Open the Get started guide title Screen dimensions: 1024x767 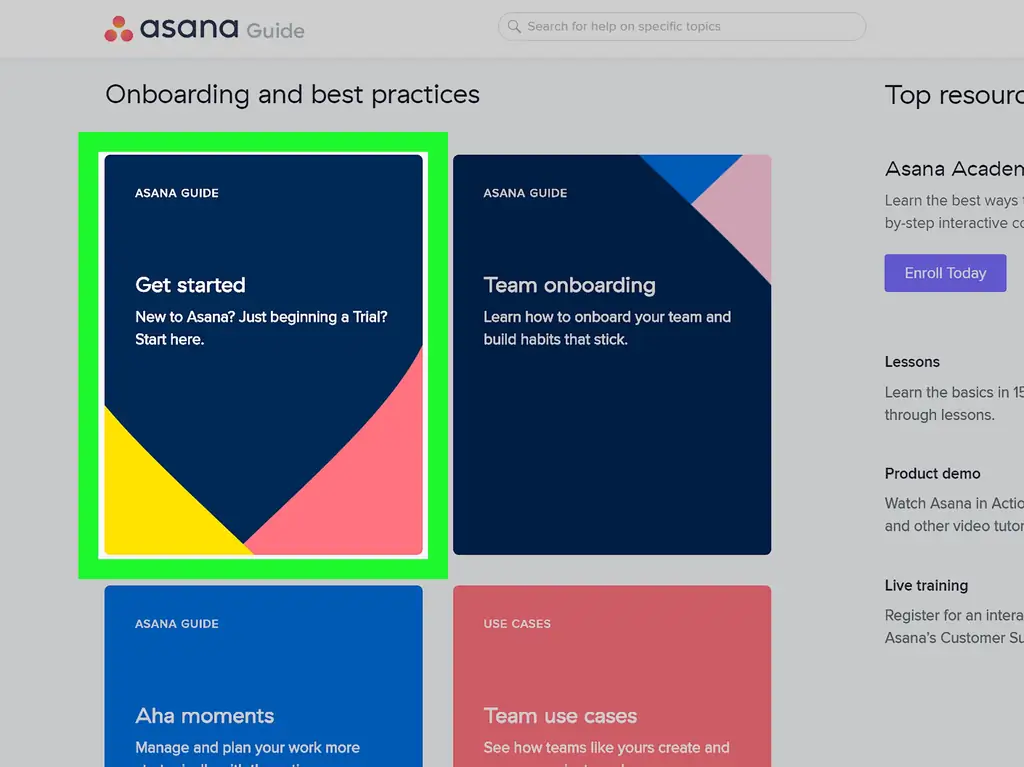coord(190,285)
